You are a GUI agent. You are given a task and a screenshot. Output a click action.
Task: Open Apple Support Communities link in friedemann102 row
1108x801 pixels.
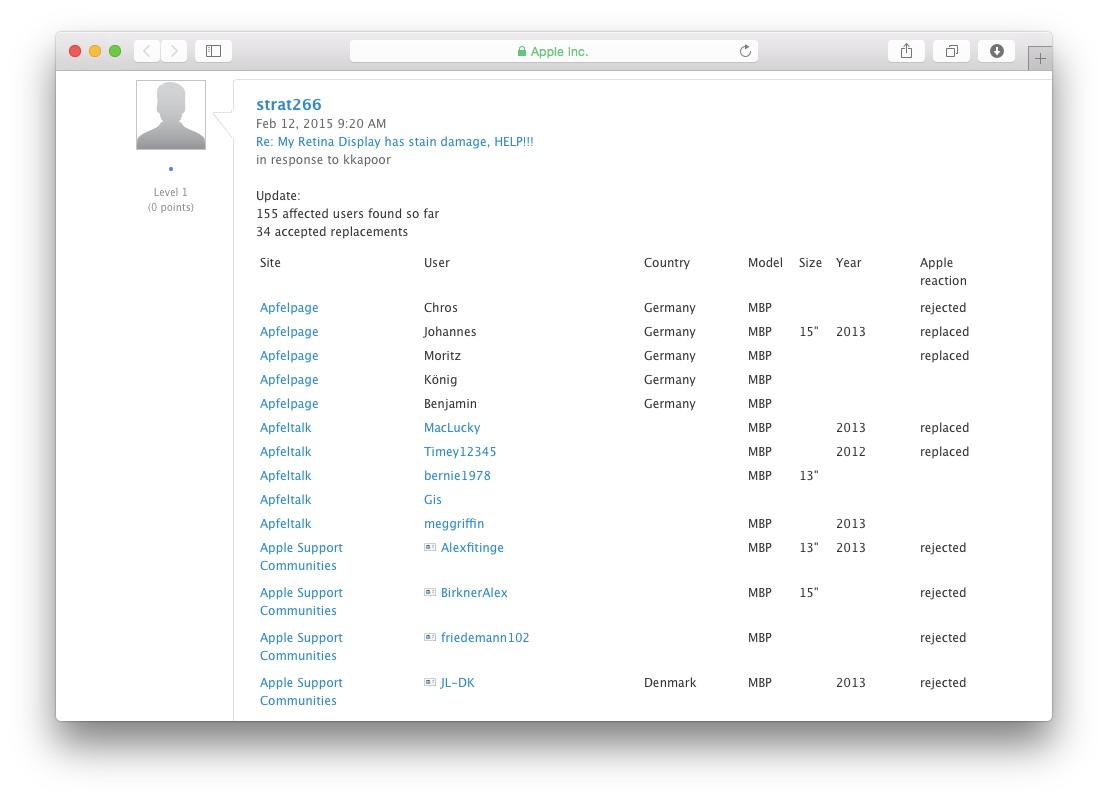point(301,646)
